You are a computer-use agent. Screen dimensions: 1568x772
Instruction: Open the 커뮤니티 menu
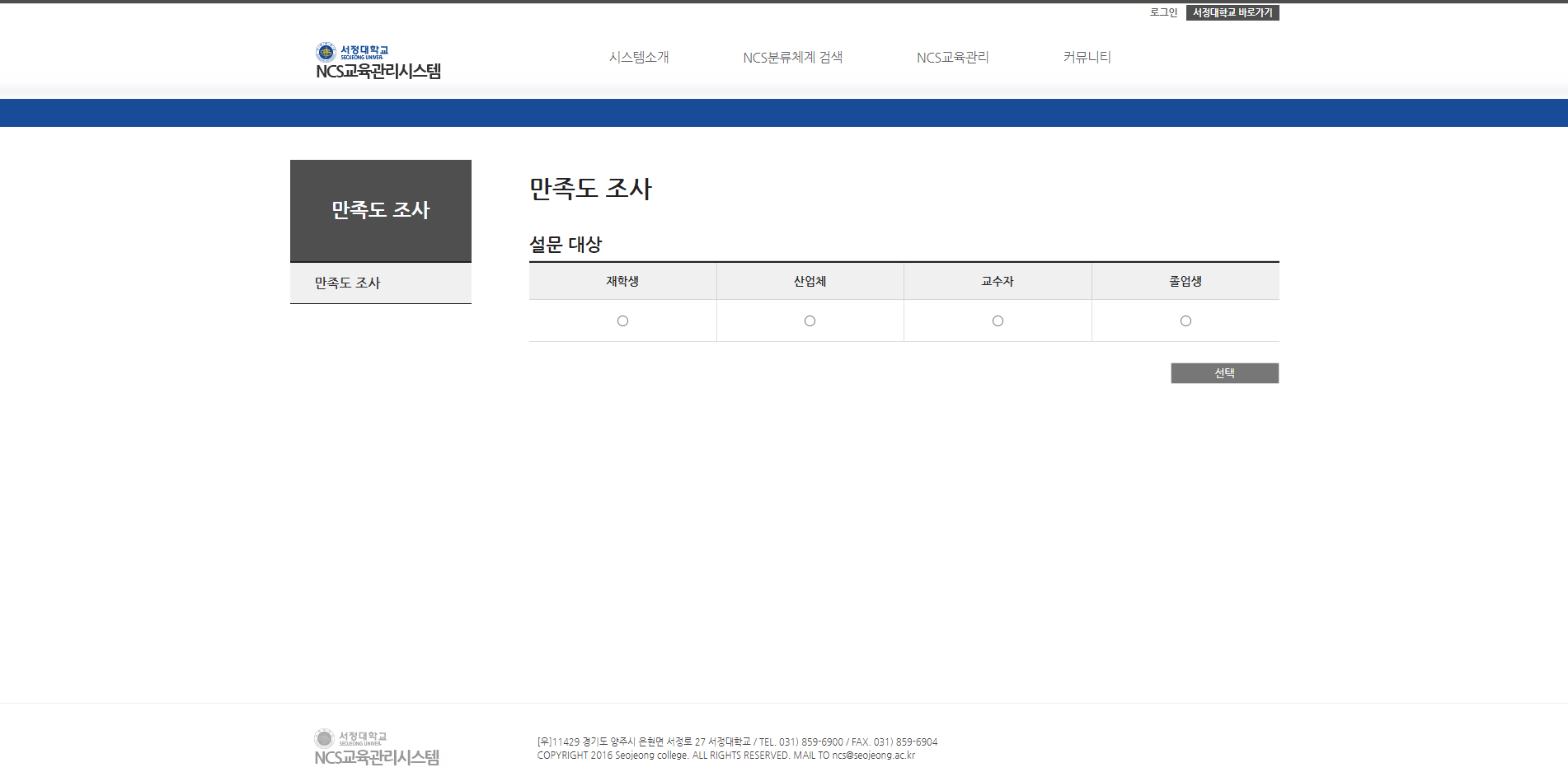pos(1087,57)
